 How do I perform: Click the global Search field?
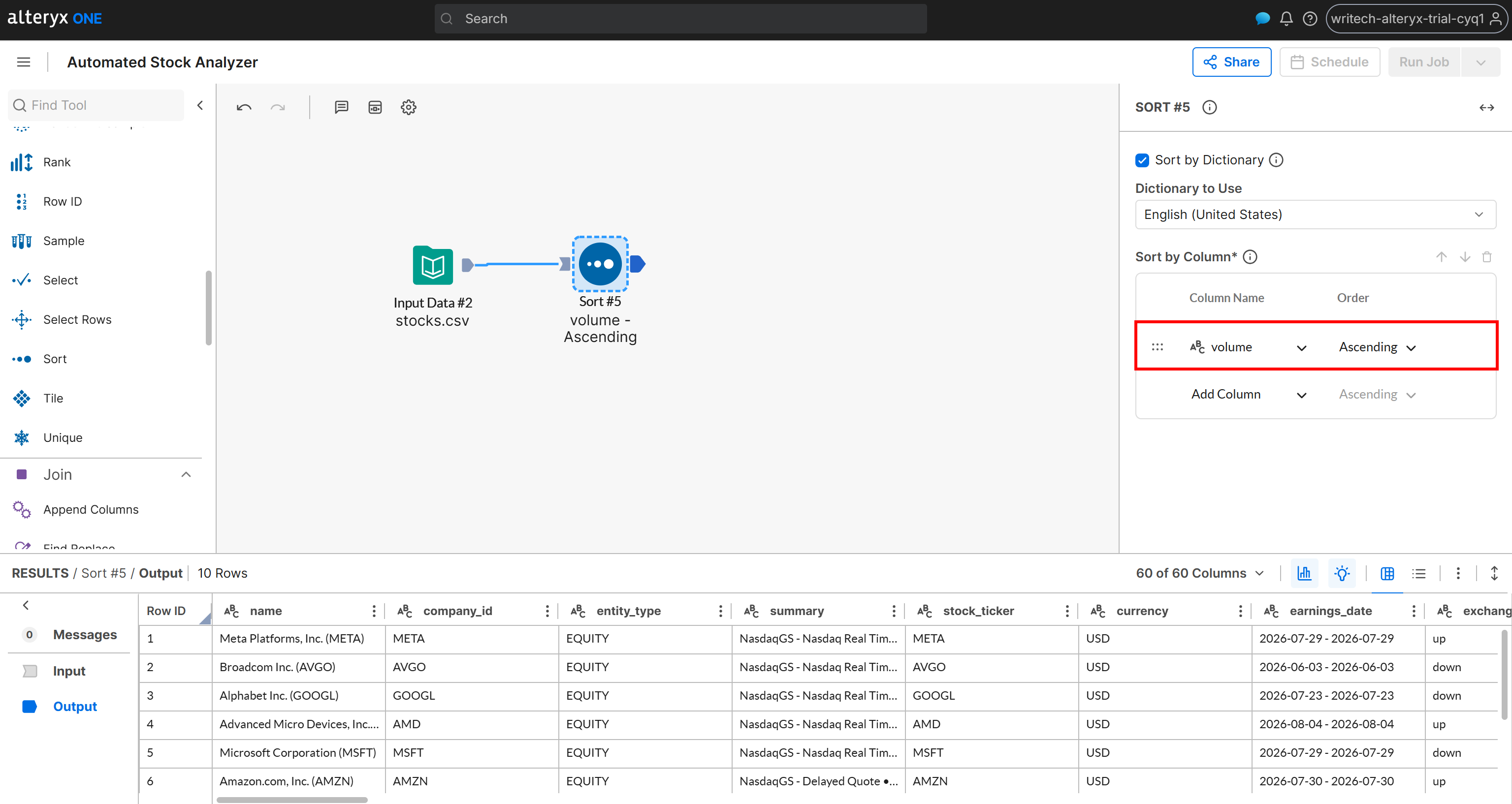tap(680, 19)
